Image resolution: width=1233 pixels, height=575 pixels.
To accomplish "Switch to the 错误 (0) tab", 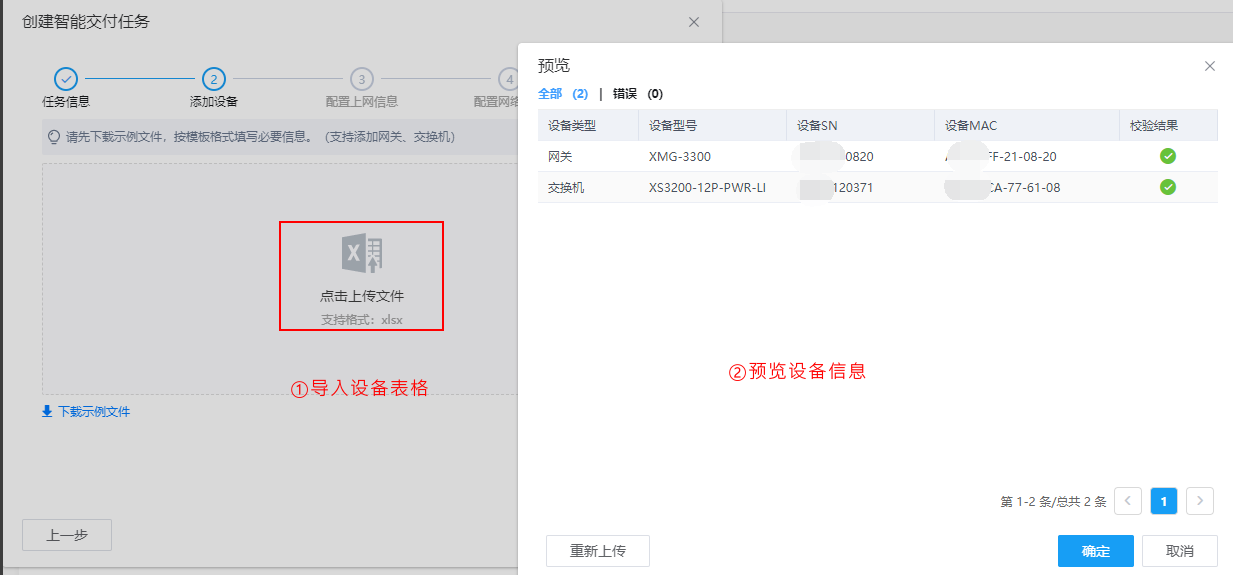I will pyautogui.click(x=637, y=94).
